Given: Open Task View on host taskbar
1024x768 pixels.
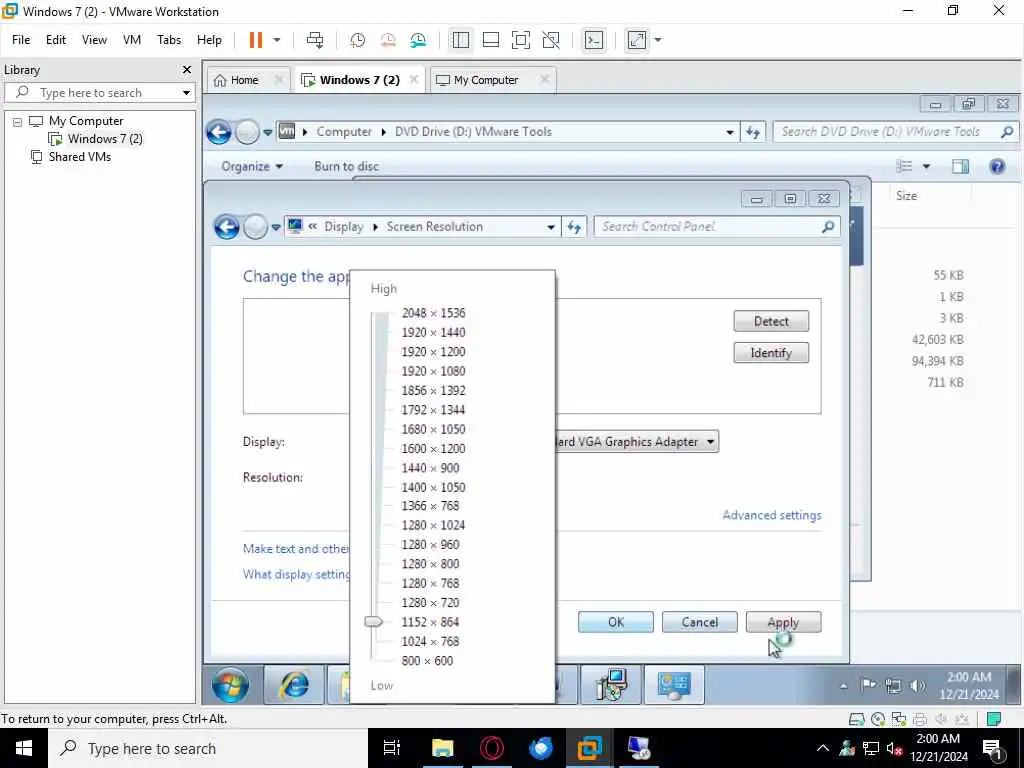Looking at the screenshot, I should (x=391, y=748).
